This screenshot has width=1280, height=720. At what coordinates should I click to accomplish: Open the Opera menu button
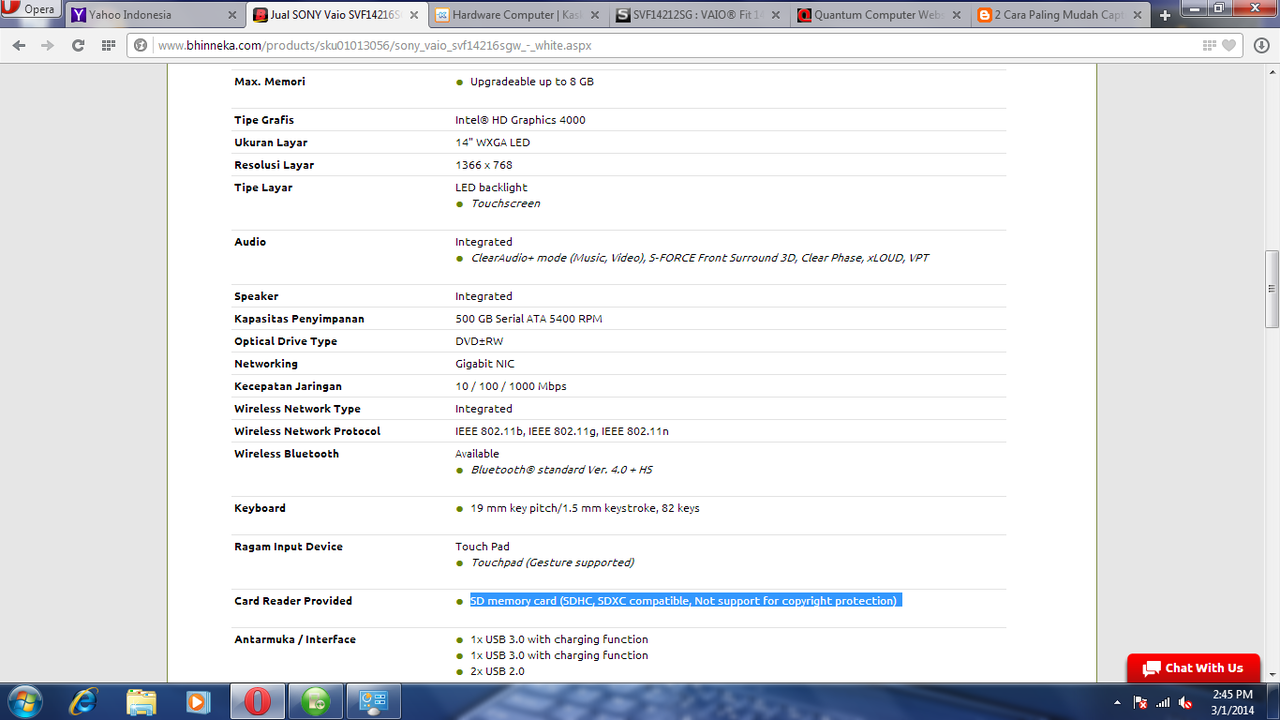tap(29, 10)
